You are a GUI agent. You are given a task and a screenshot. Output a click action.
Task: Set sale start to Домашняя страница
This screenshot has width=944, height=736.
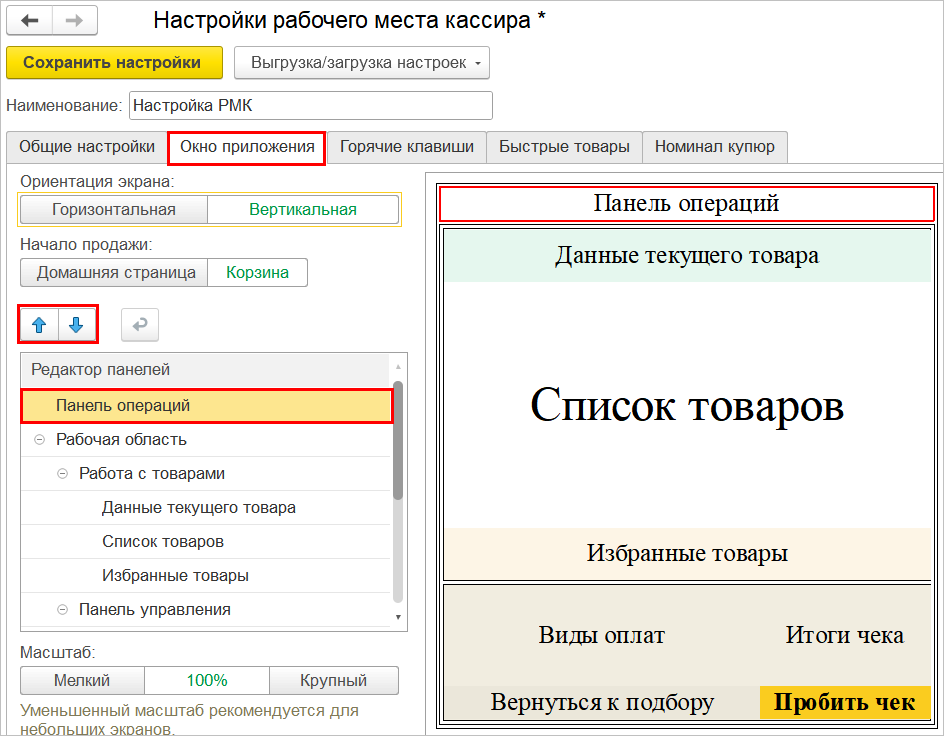tap(114, 272)
